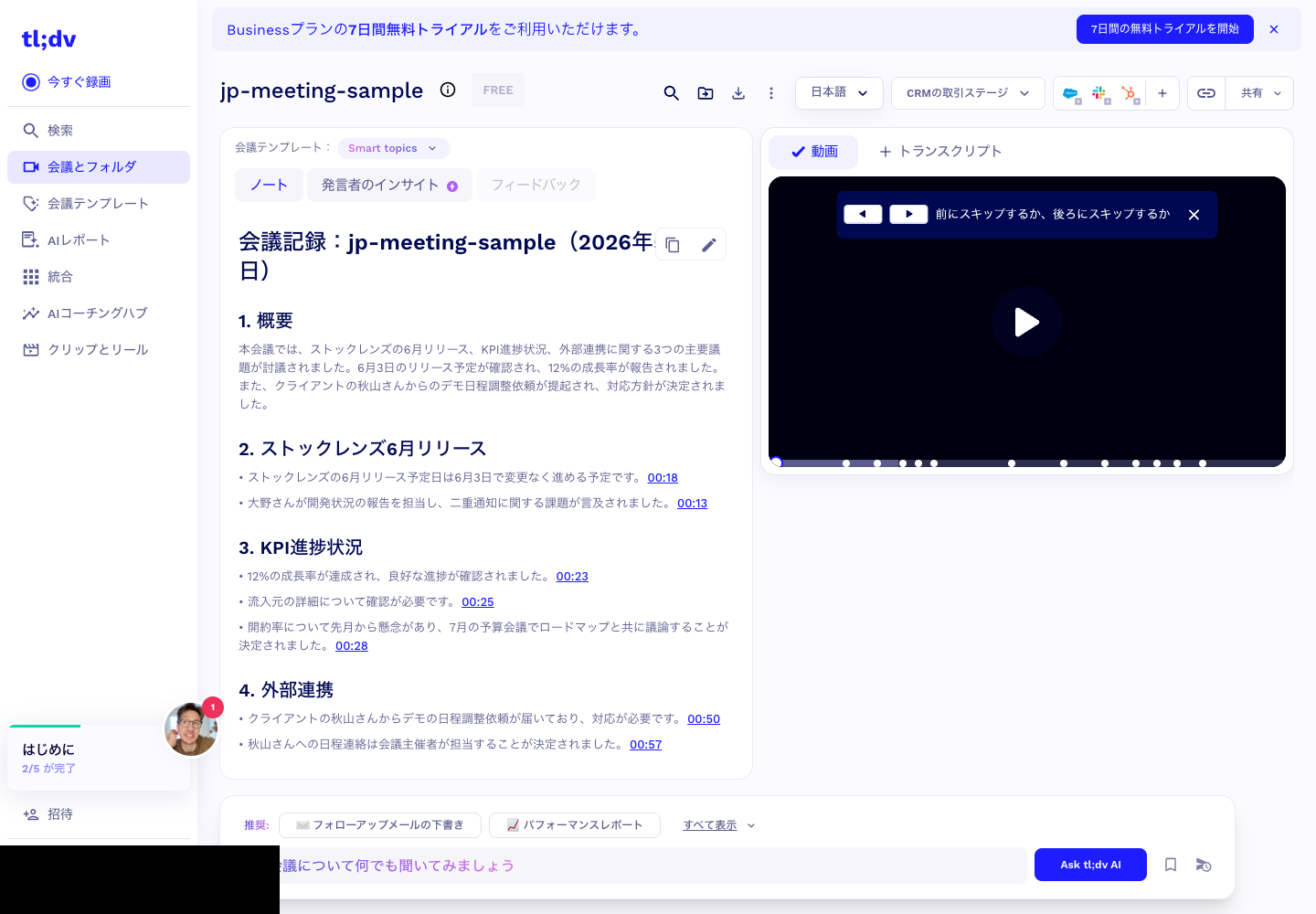The image size is (1316, 914).
Task: Open AIコーチングハブ in the sidebar
Action: (x=99, y=314)
